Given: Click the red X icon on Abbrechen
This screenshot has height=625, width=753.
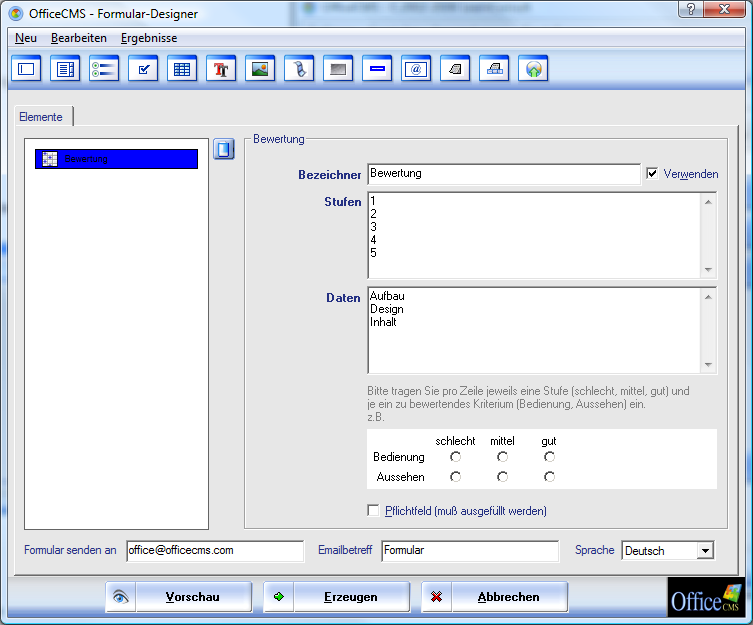Looking at the screenshot, I should (437, 597).
